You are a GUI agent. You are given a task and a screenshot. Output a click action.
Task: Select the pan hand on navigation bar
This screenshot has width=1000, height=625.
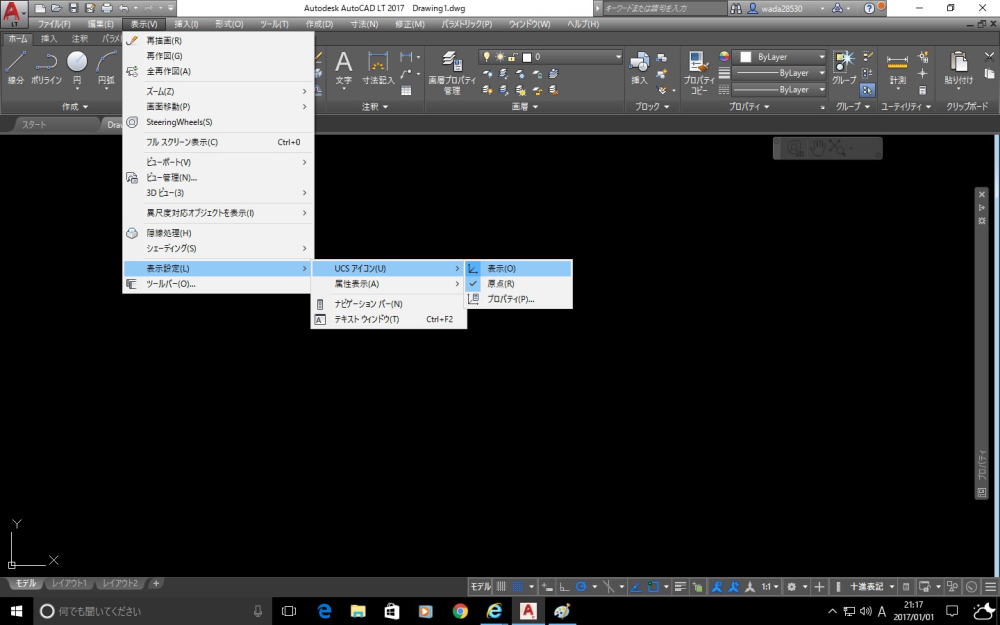818,149
